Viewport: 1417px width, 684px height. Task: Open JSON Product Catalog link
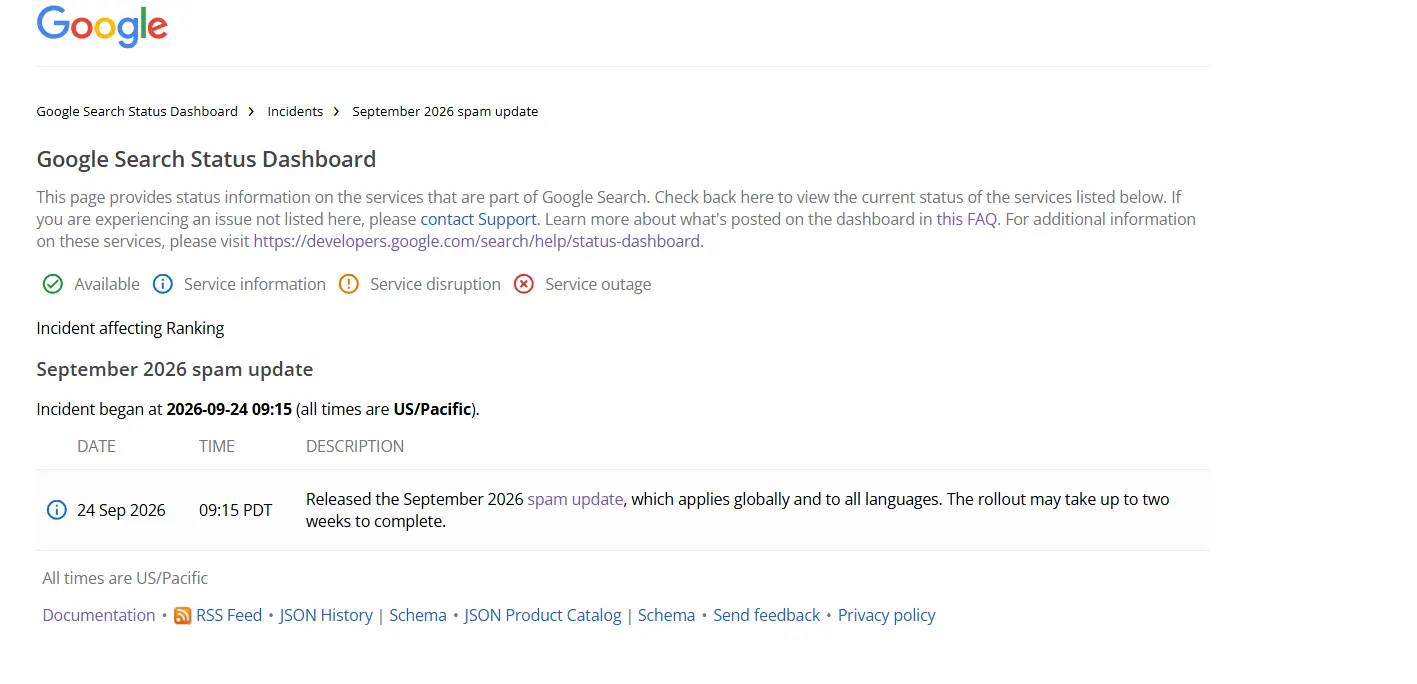(x=543, y=615)
